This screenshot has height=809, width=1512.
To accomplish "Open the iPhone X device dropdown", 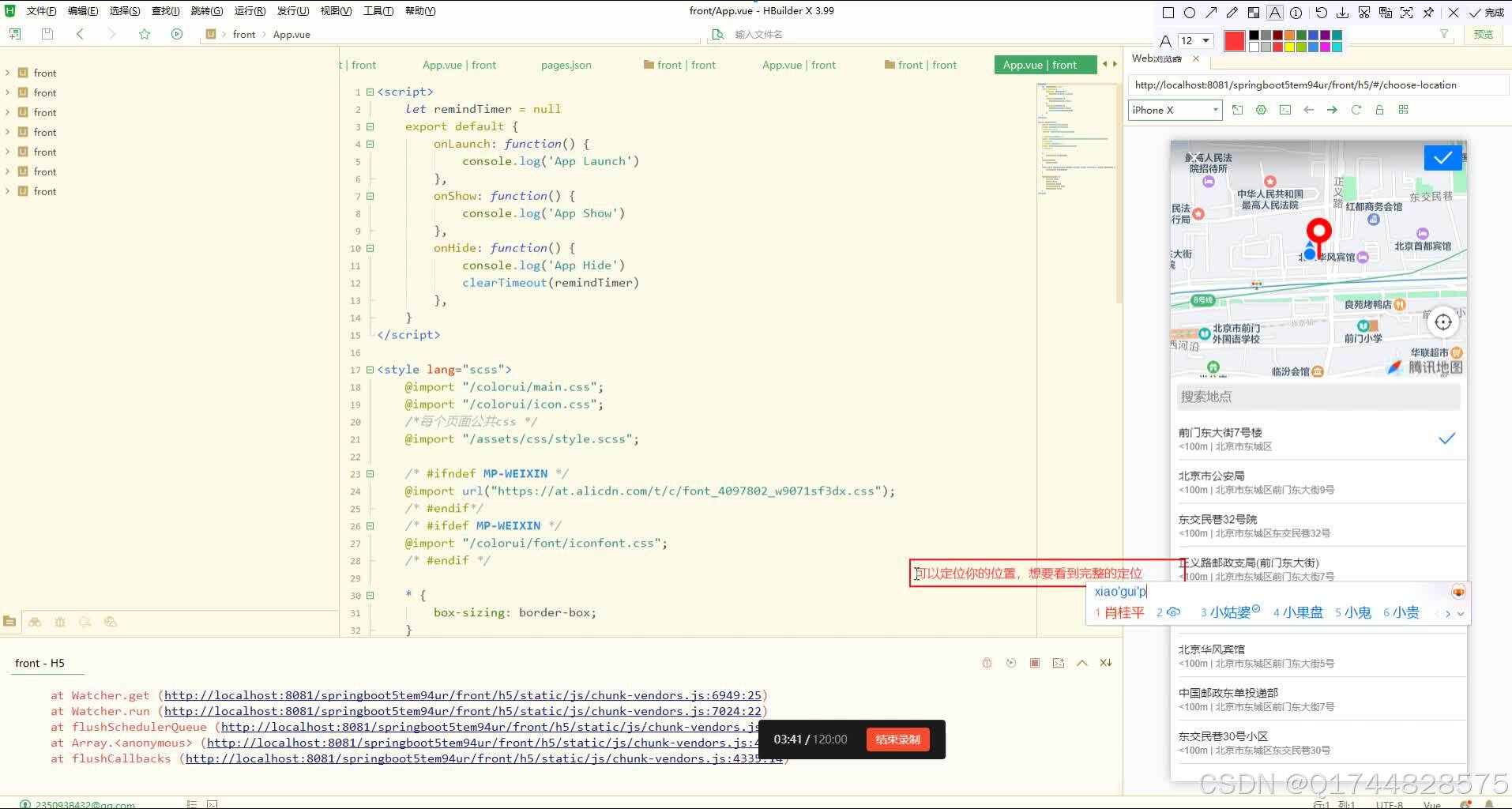I will pyautogui.click(x=1175, y=110).
